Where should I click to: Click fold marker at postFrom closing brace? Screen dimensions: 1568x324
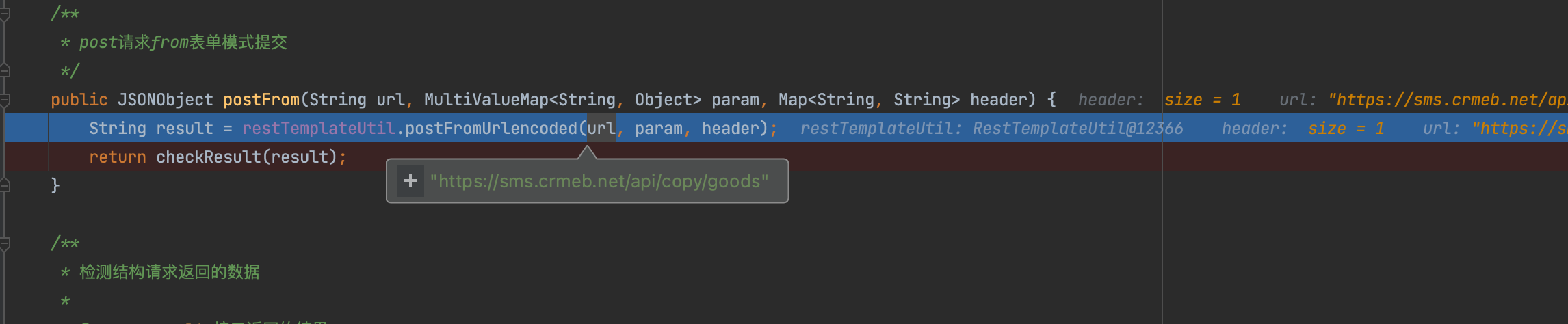(5, 185)
